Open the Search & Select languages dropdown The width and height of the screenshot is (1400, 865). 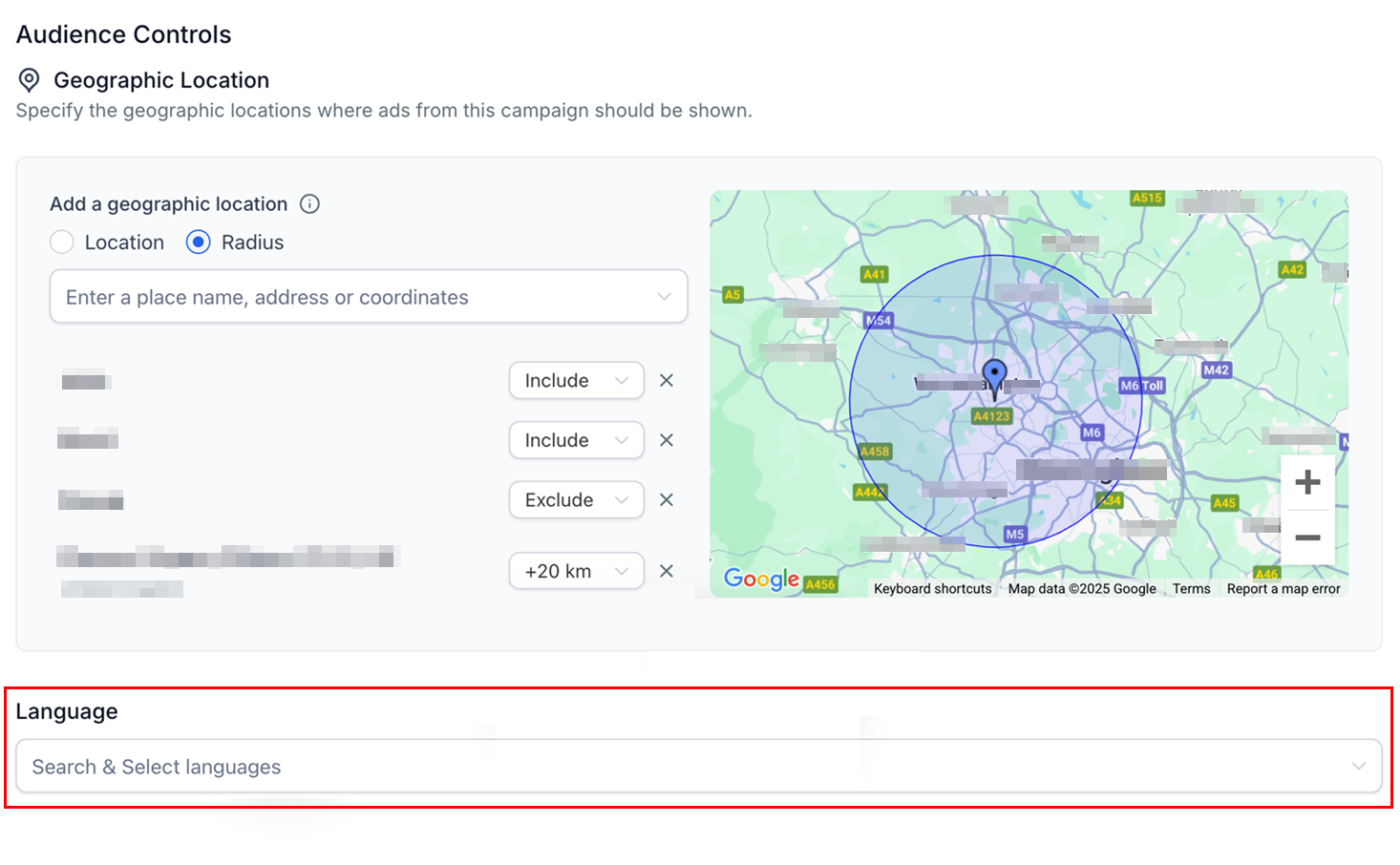point(699,767)
